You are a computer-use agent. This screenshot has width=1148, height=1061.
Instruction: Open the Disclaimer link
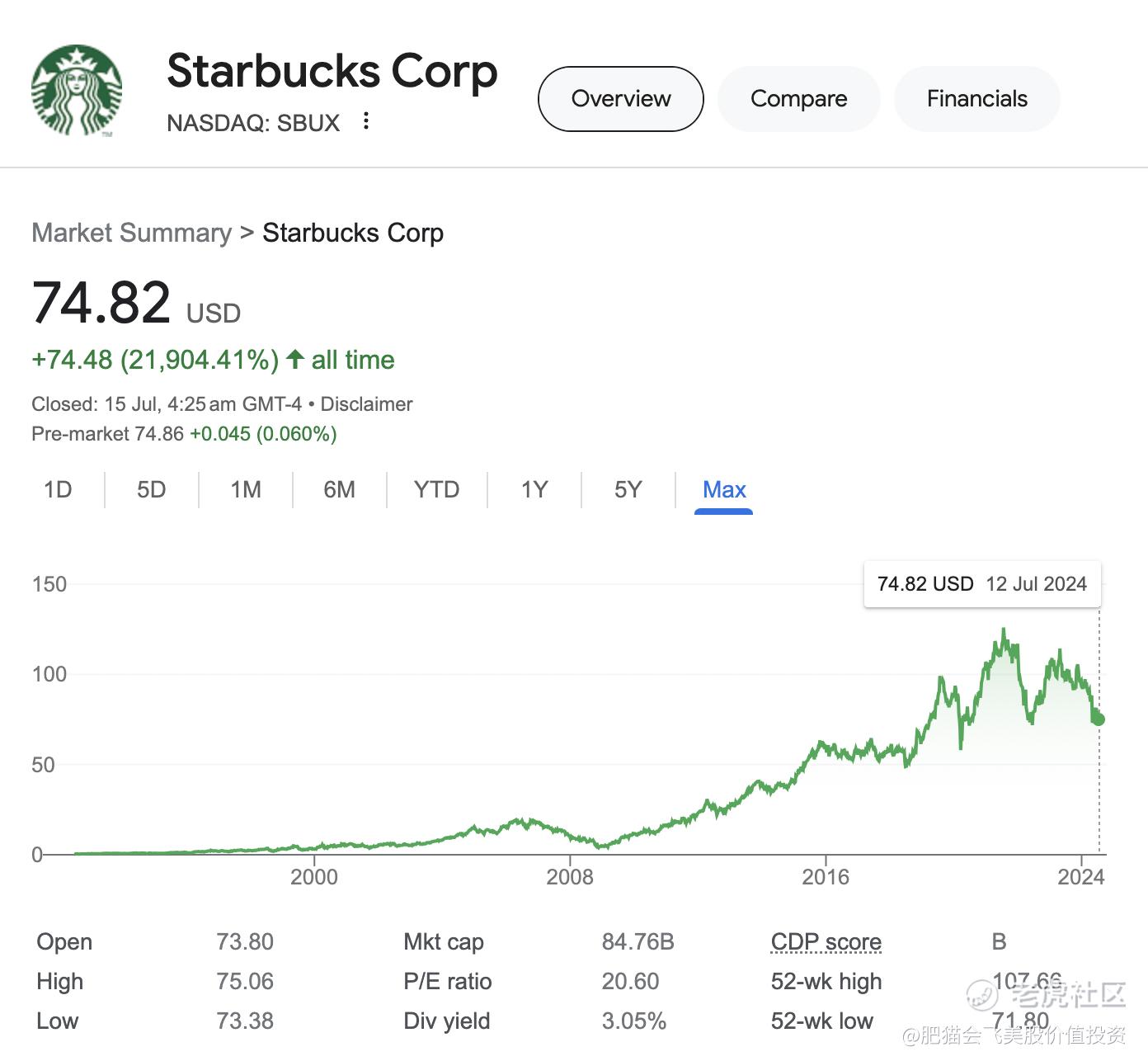tap(366, 404)
